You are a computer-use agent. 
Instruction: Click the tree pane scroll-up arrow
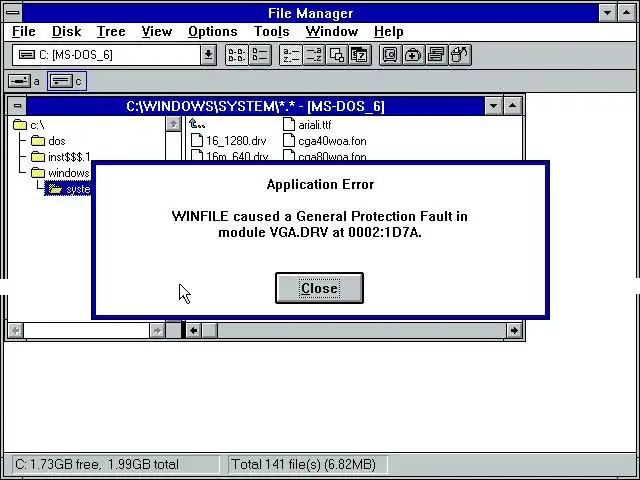[173, 124]
